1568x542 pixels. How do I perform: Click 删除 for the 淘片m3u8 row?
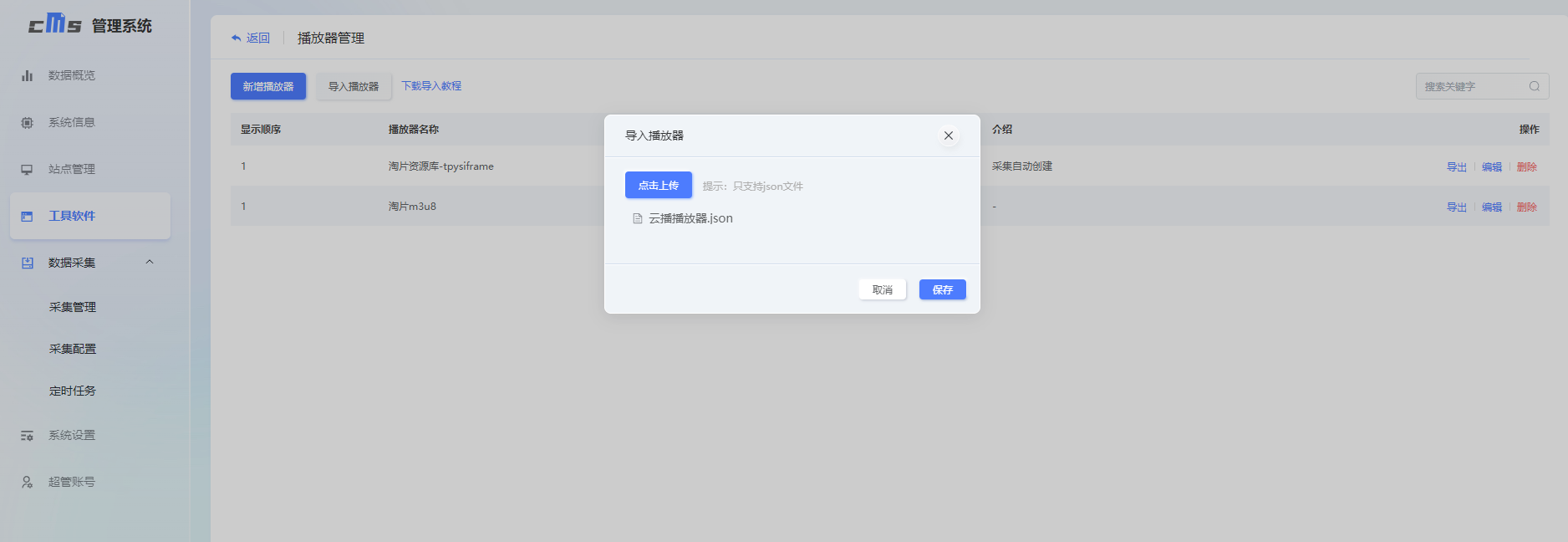coord(1526,207)
